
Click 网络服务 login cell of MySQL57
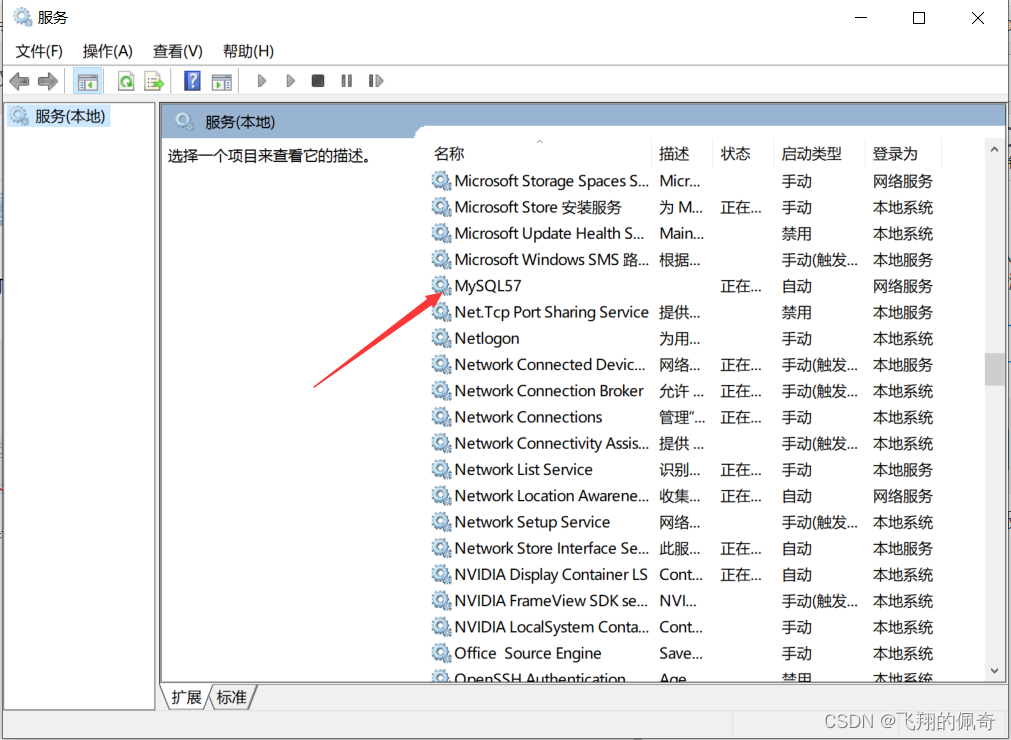903,286
